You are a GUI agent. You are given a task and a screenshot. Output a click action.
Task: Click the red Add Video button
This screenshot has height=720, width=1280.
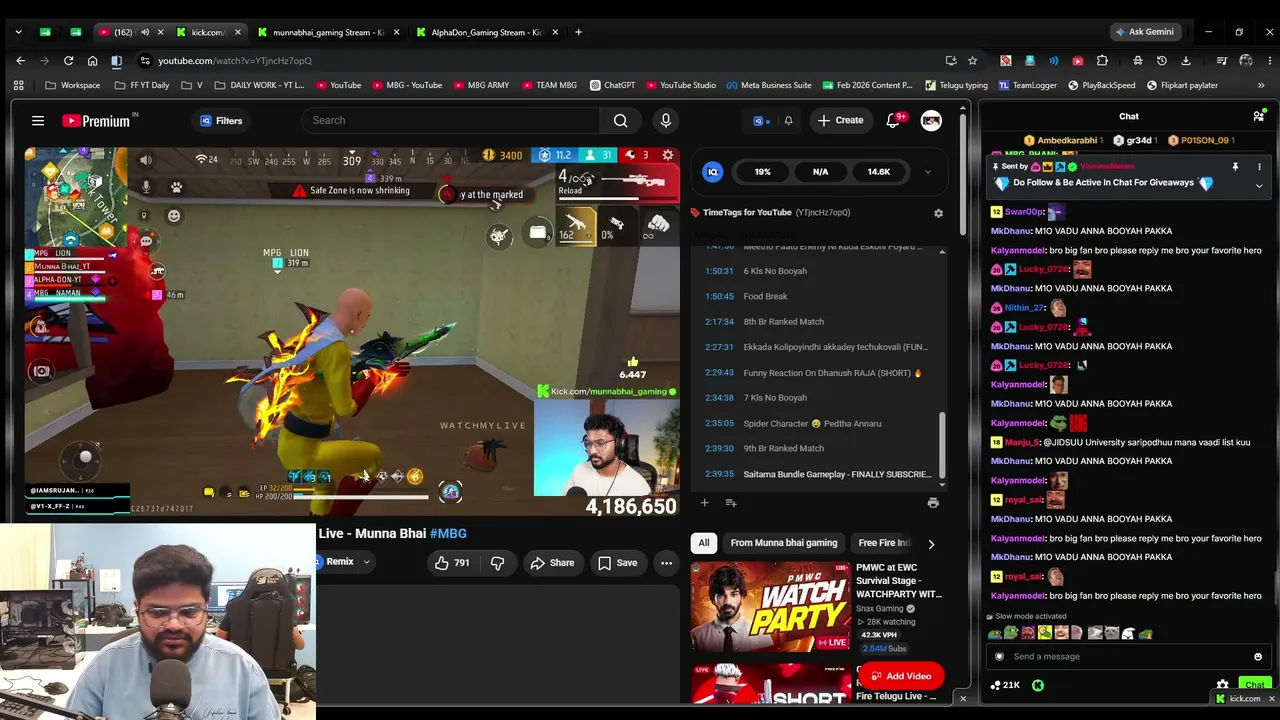click(900, 676)
